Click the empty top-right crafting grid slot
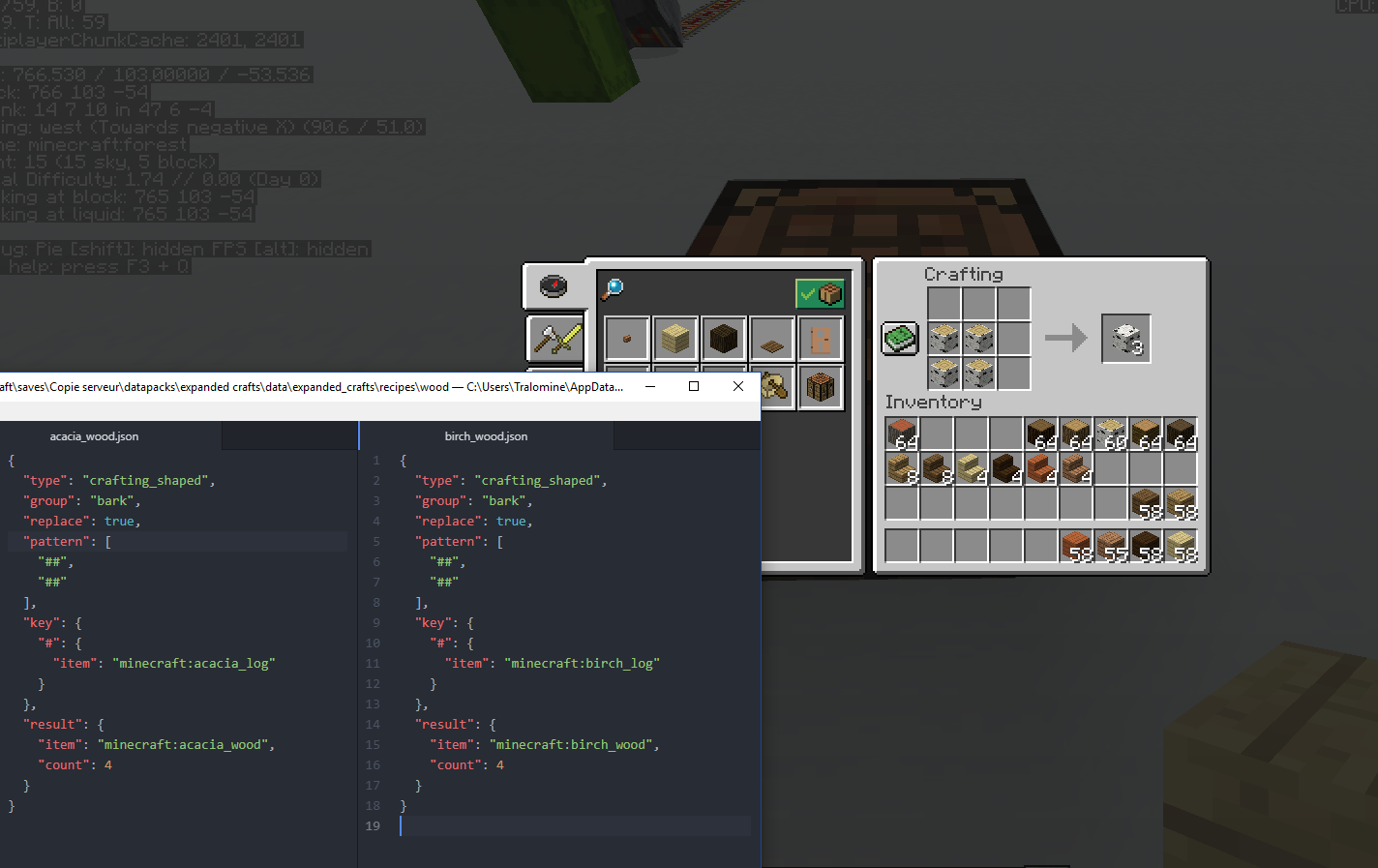The width and height of the screenshot is (1378, 868). coord(1014,304)
